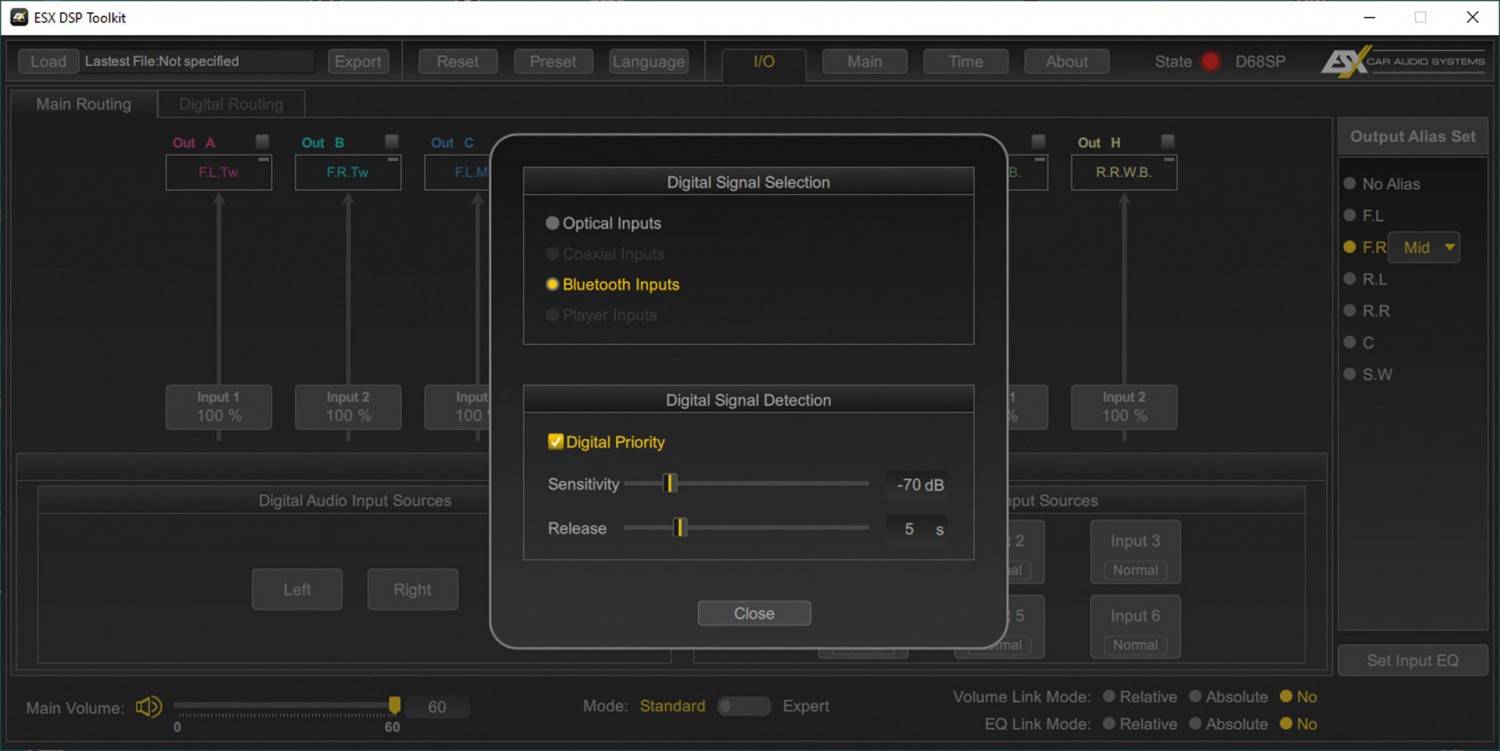
Task: Click the Left digital input source button
Action: pyautogui.click(x=297, y=589)
